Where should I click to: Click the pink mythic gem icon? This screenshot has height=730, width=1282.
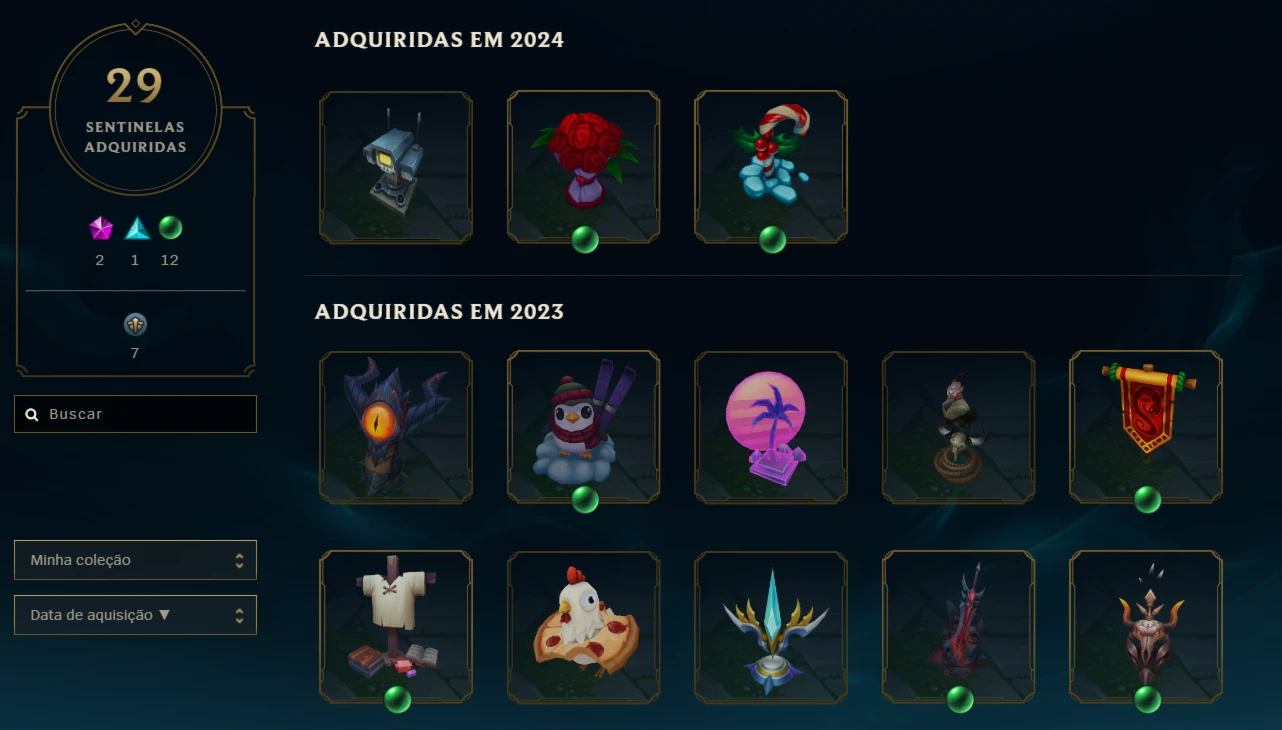click(100, 229)
